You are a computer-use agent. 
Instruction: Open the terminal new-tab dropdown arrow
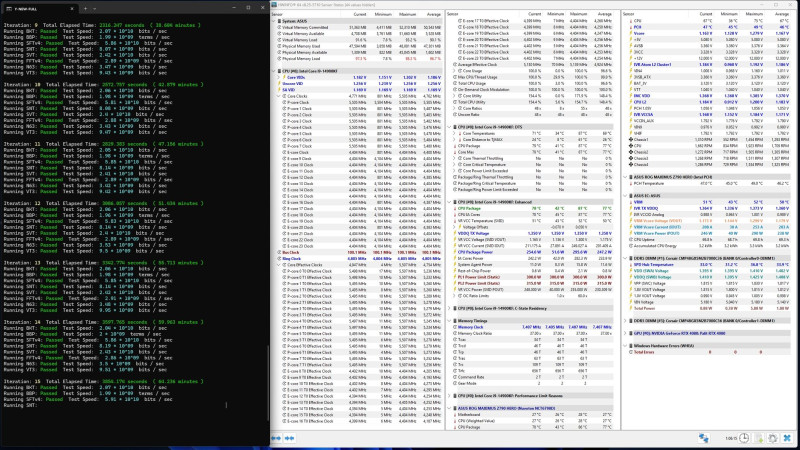(x=94, y=9)
